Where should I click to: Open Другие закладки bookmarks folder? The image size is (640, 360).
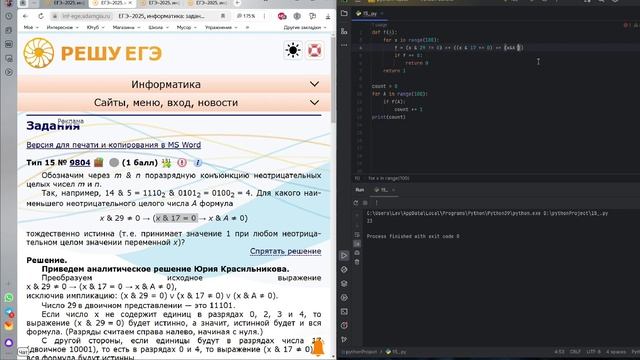pos(305,27)
